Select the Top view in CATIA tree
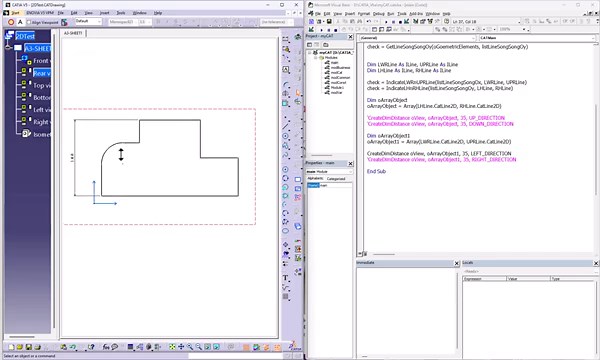Image resolution: width=600 pixels, height=360 pixels. [41, 85]
